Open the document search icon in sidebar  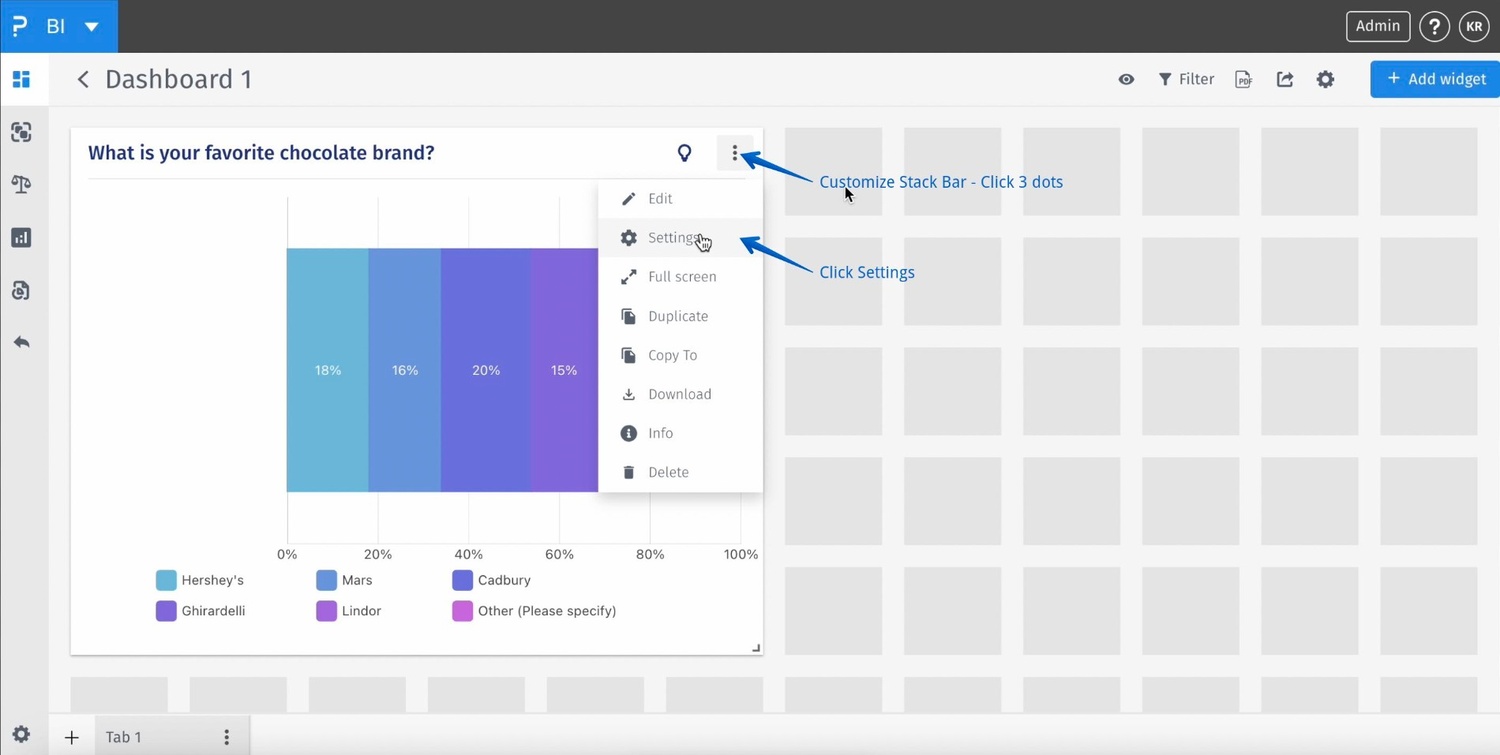coord(21,290)
